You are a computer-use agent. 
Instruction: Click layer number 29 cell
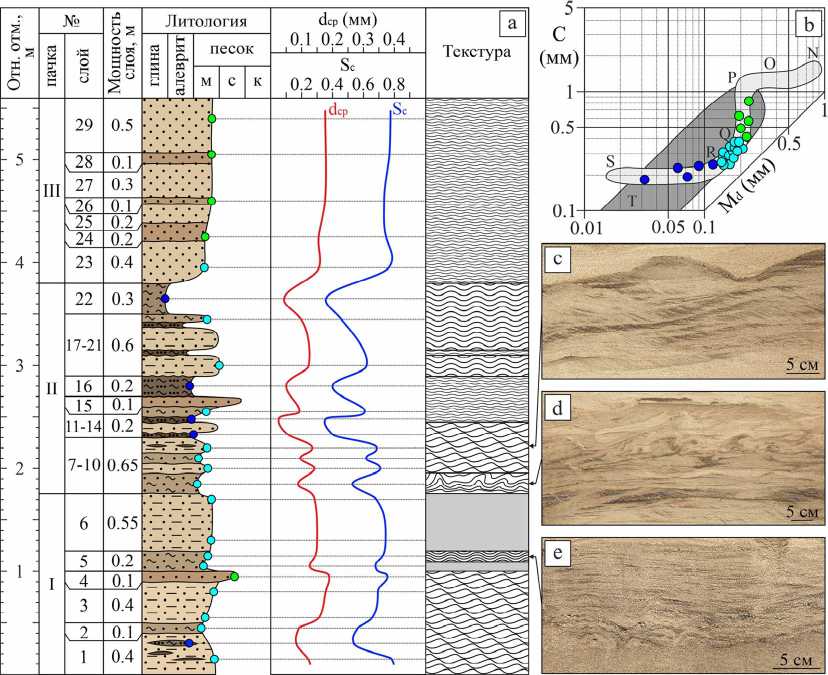point(84,126)
